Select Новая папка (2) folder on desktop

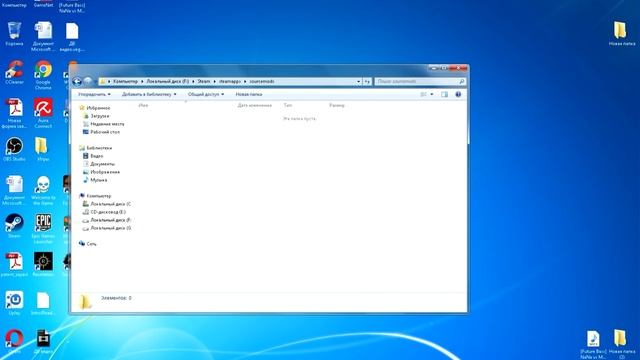(x=622, y=344)
